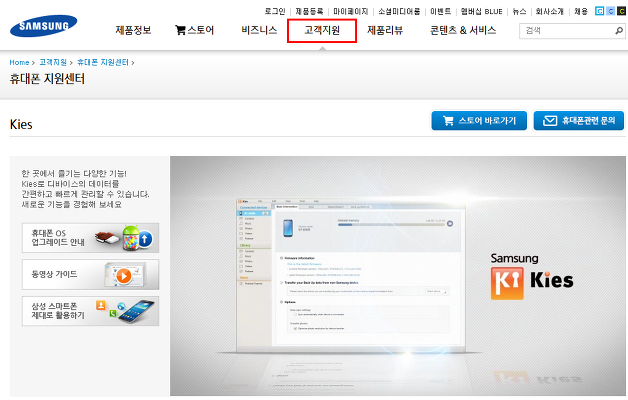Image resolution: width=628 pixels, height=400 pixels.
Task: Open the 삼성 스마트폰 제대로 활용하기 banner
Action: (91, 311)
